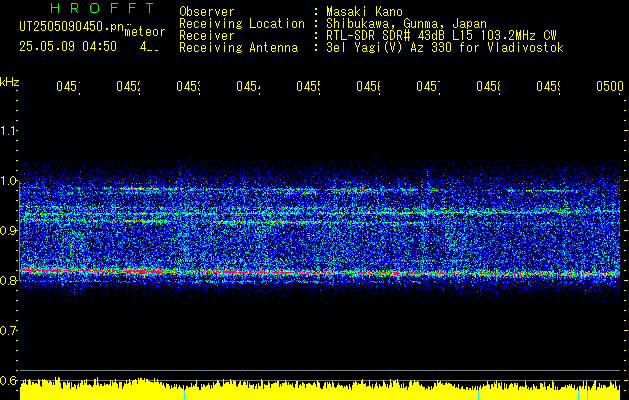Click the word meteor in the header
The height and width of the screenshot is (400, 629).
[x=144, y=32]
